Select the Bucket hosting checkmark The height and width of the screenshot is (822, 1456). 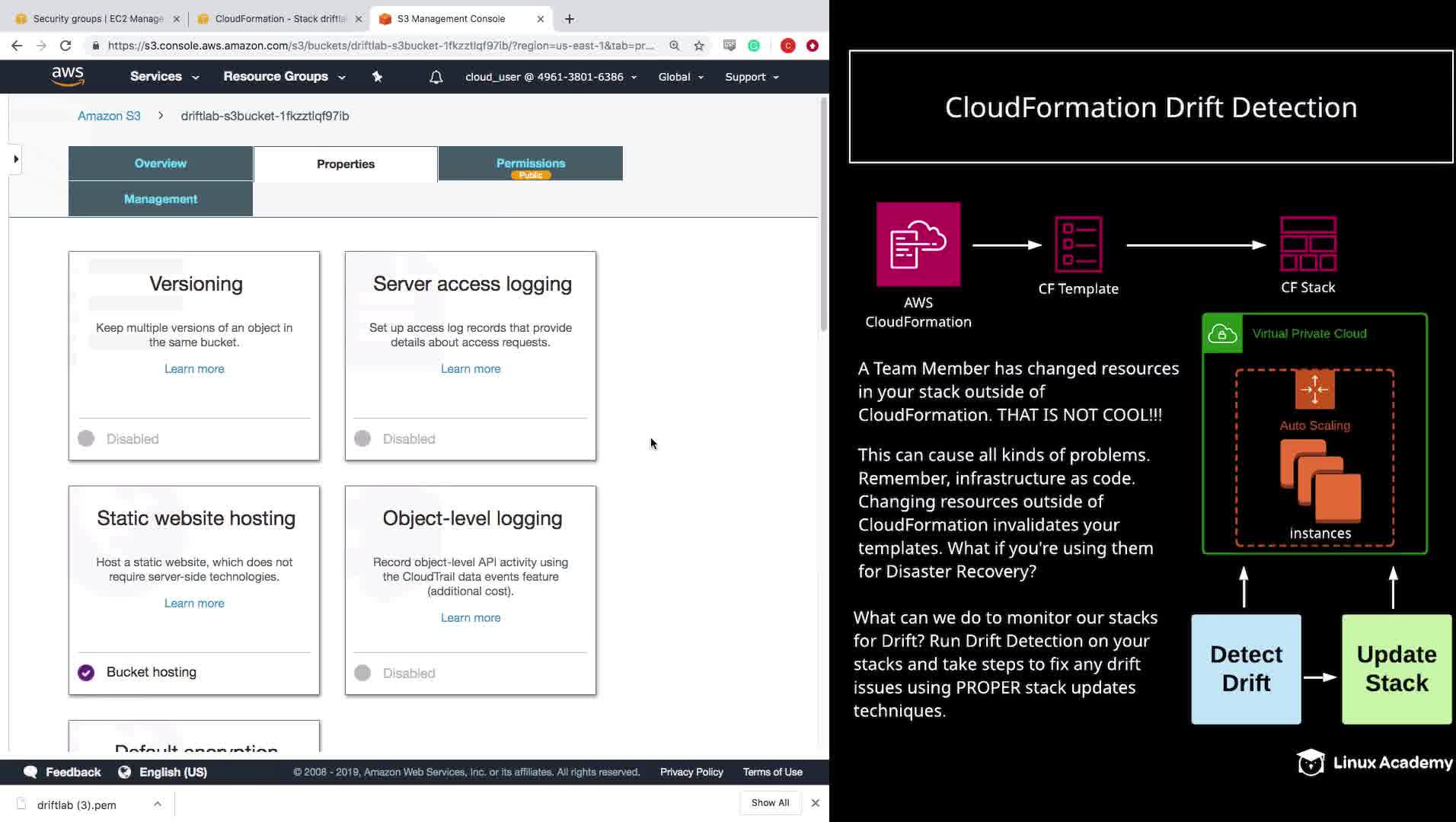86,673
